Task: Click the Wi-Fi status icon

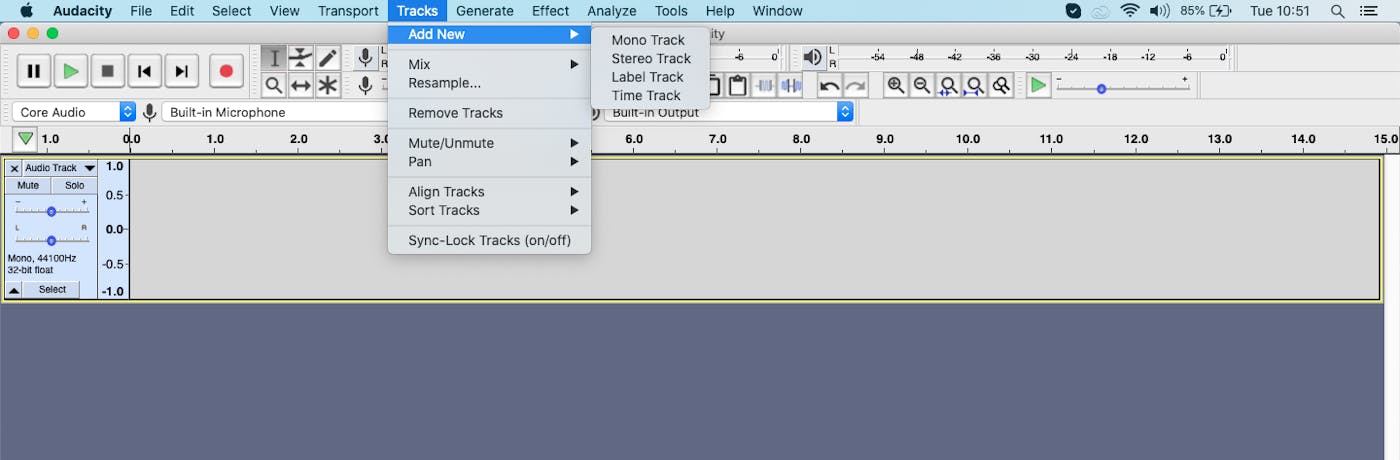Action: [x=1130, y=11]
